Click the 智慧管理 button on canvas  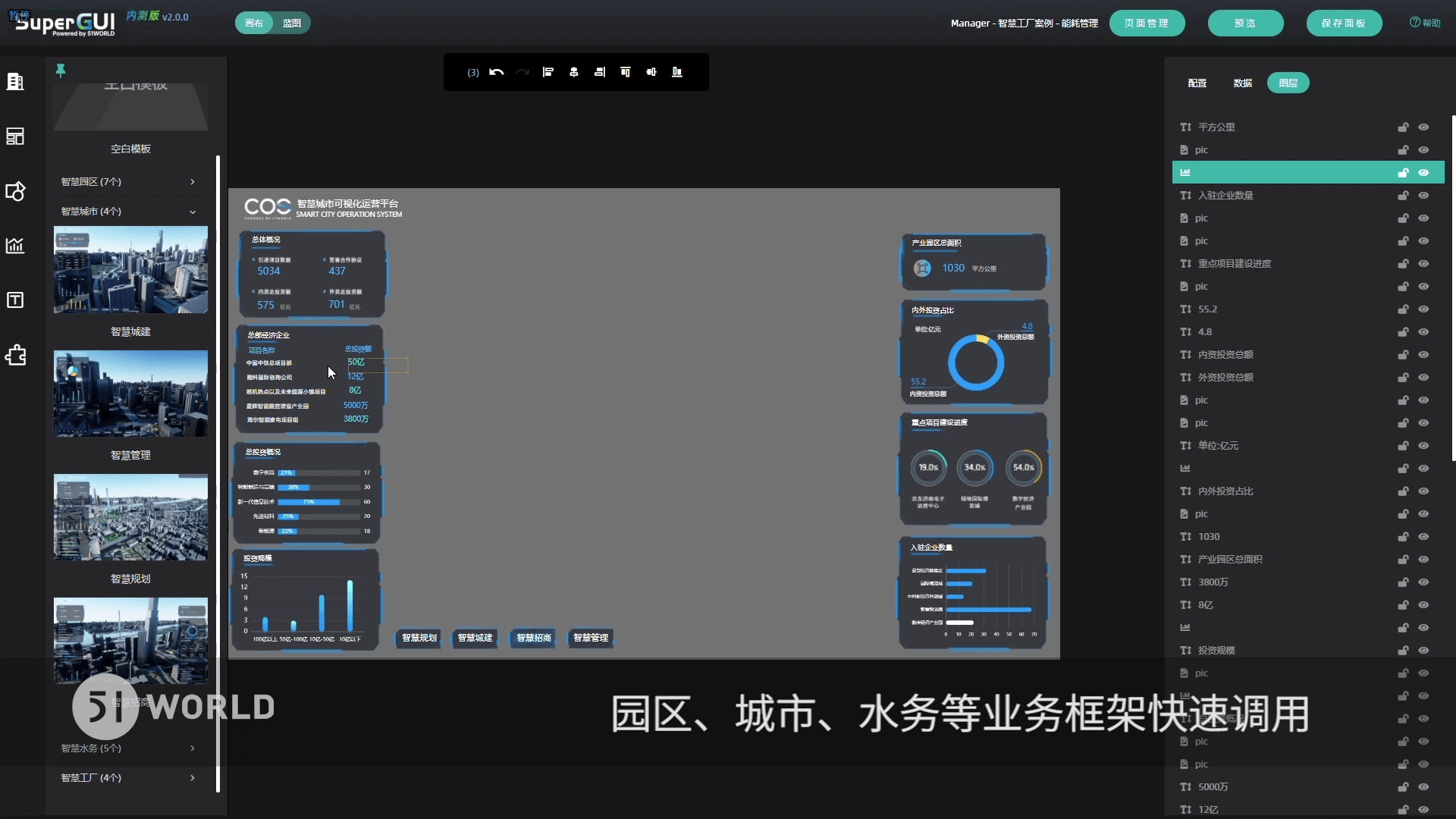coord(591,639)
